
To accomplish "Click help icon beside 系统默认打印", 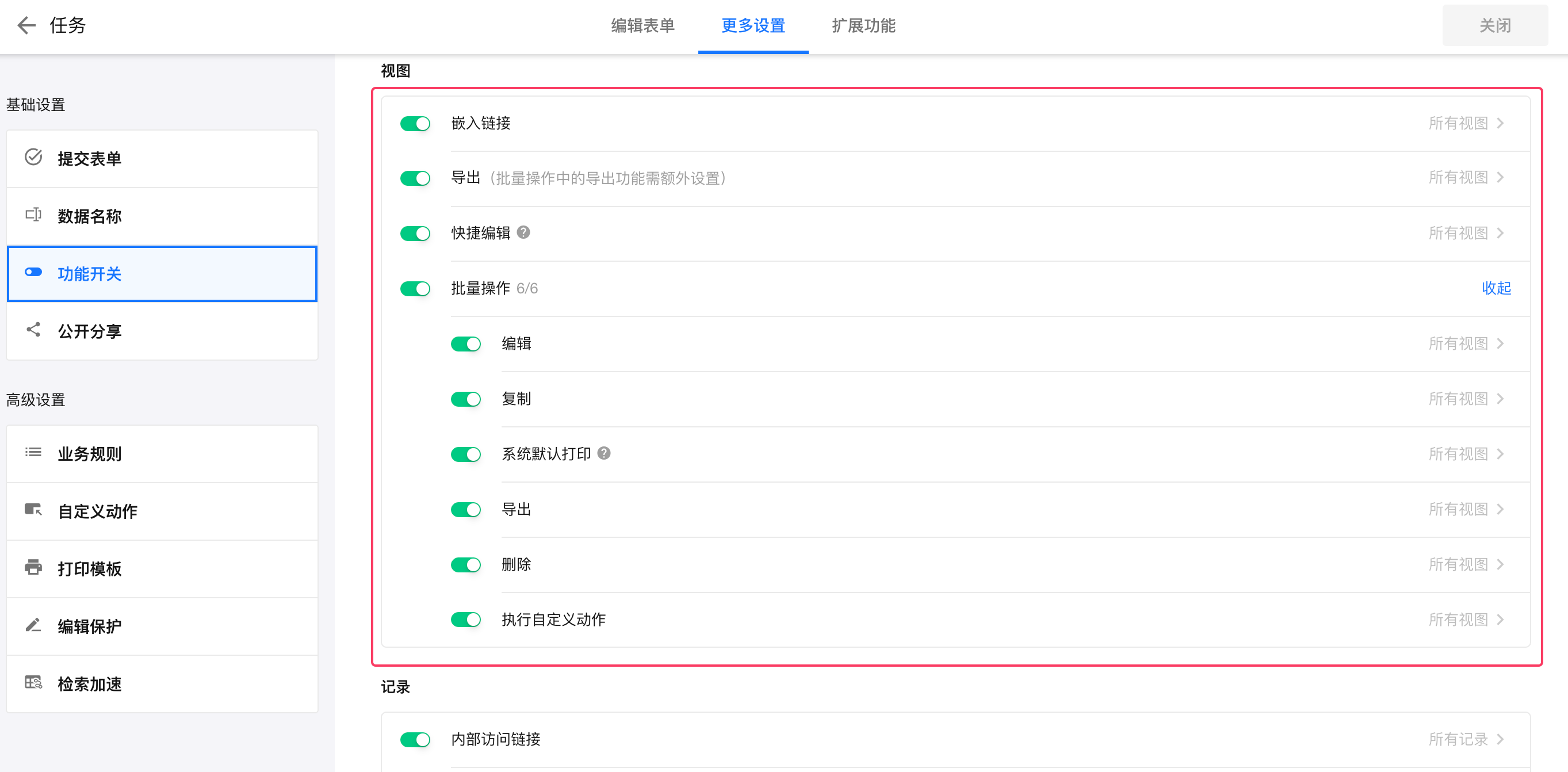I will (604, 453).
